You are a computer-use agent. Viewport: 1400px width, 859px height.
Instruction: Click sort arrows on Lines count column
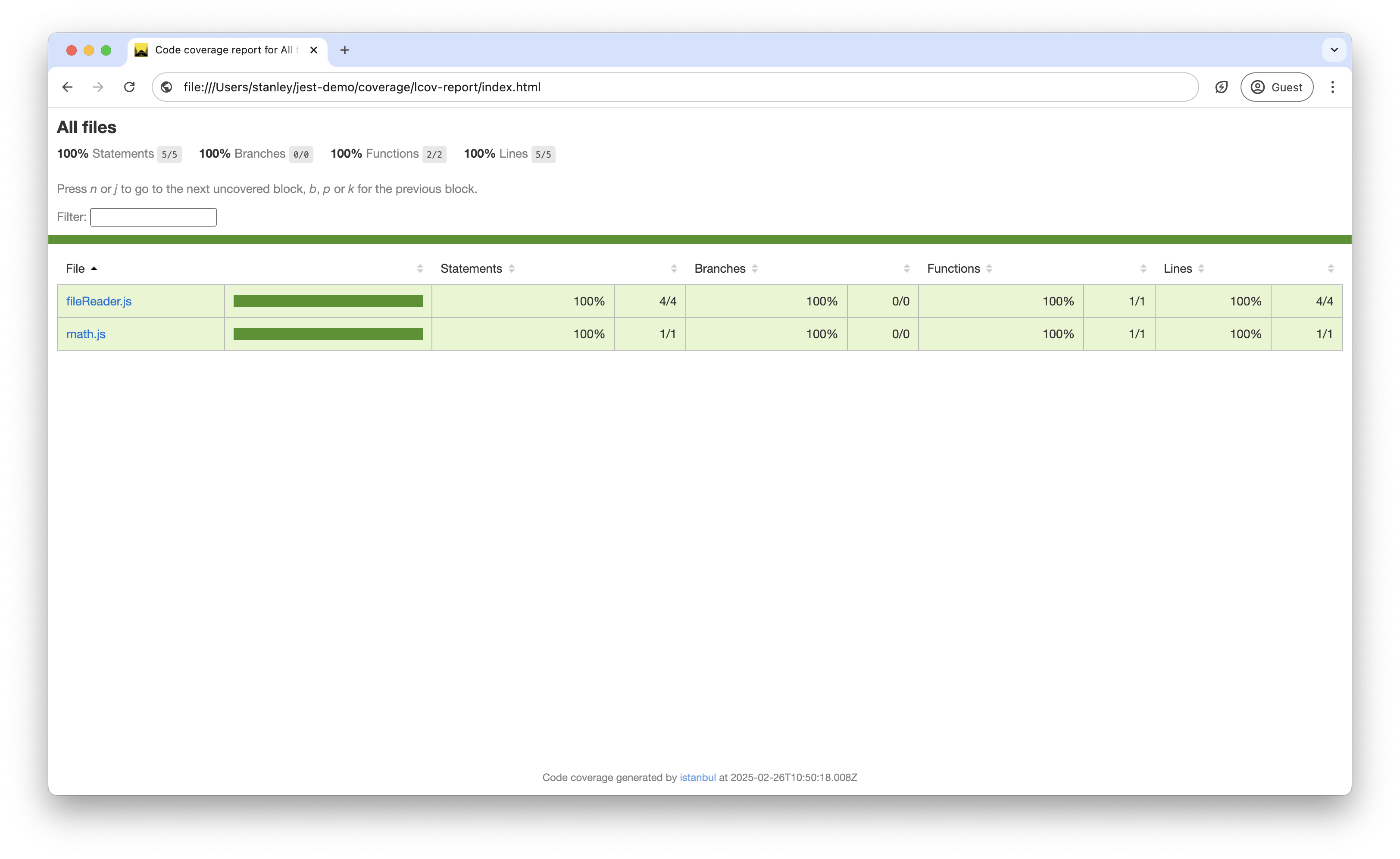(x=1331, y=268)
